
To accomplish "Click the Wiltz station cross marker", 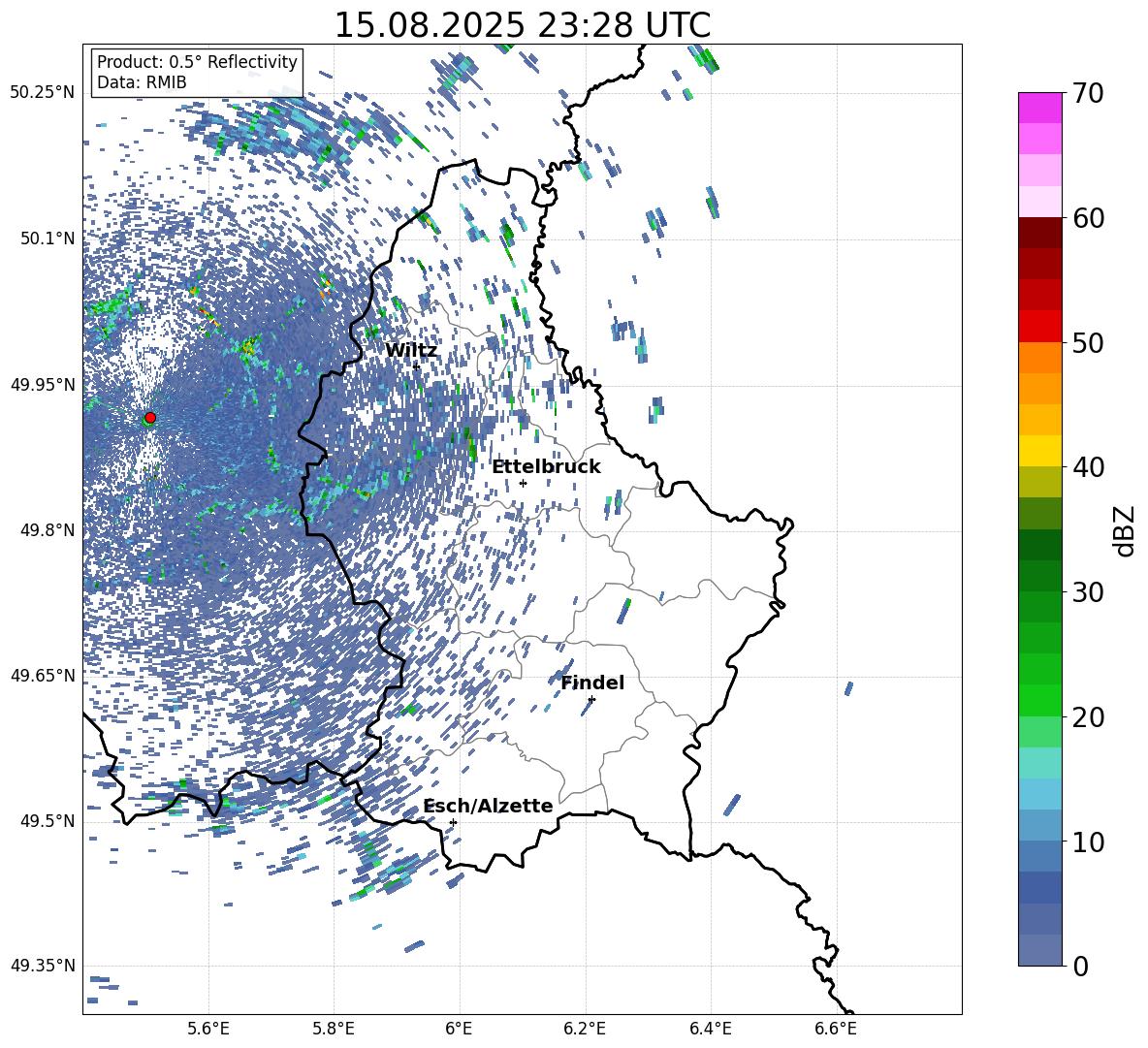I will click(x=416, y=366).
